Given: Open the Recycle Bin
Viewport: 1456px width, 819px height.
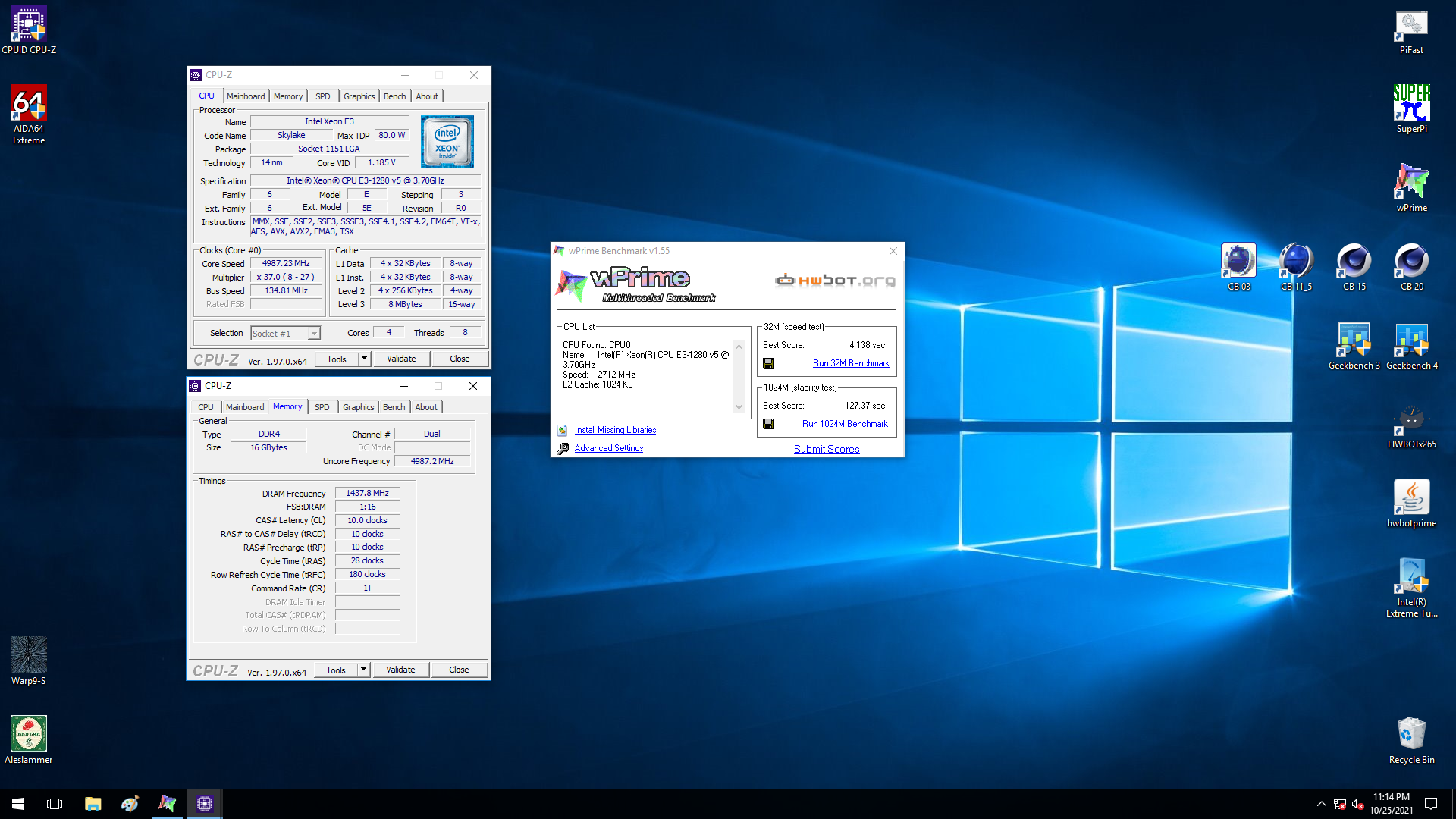Looking at the screenshot, I should coord(1411,739).
